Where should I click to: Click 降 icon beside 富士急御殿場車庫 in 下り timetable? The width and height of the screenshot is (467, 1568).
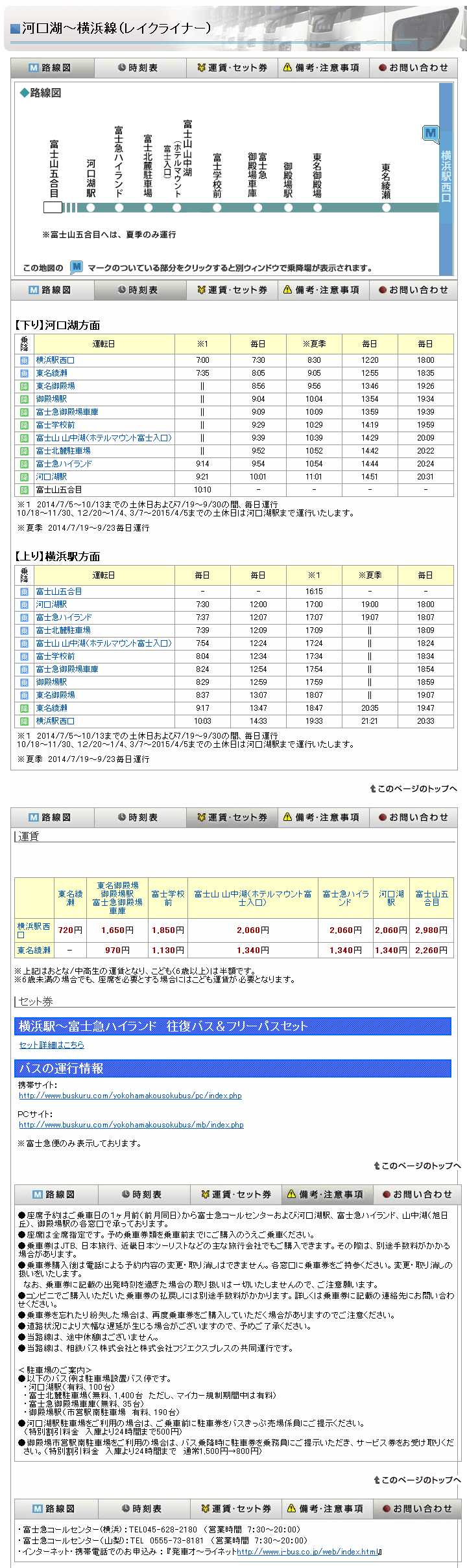point(25,412)
